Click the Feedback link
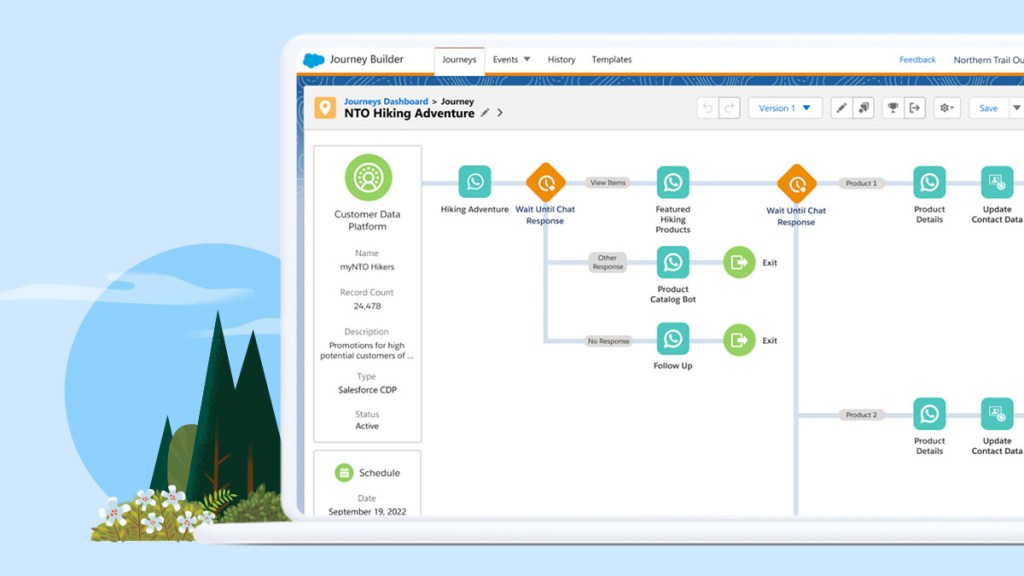The height and width of the screenshot is (576, 1024). point(917,60)
